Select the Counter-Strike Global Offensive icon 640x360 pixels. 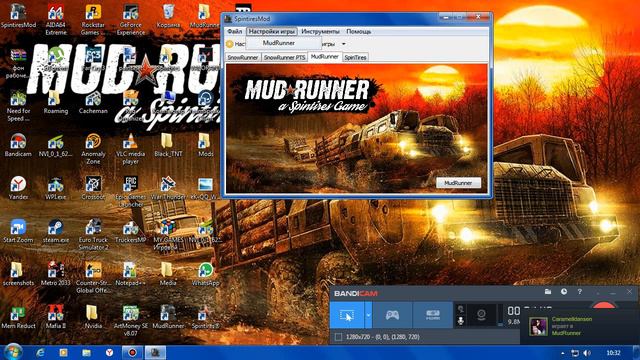point(93,278)
